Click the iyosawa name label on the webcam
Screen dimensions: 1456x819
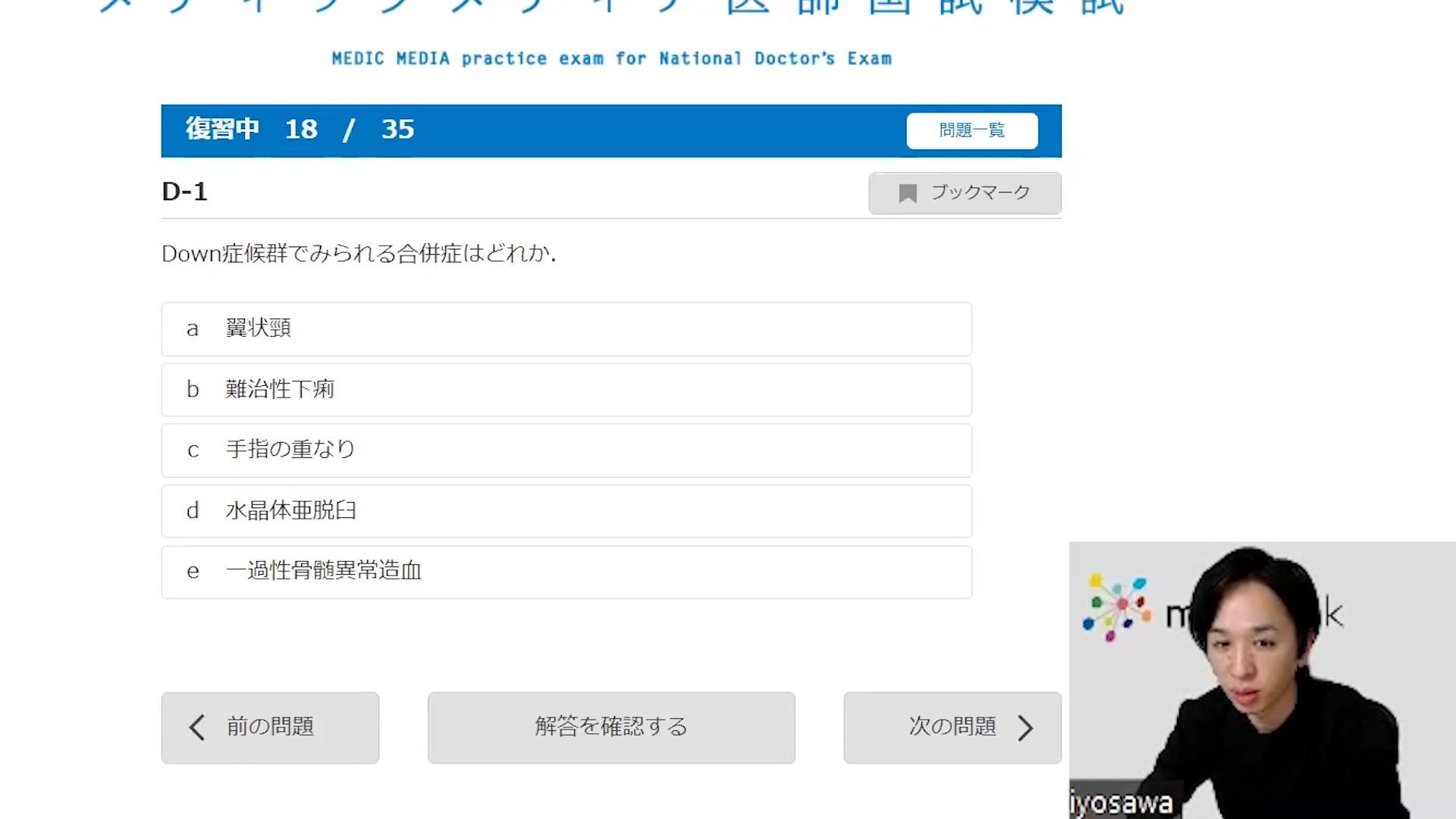1121,803
